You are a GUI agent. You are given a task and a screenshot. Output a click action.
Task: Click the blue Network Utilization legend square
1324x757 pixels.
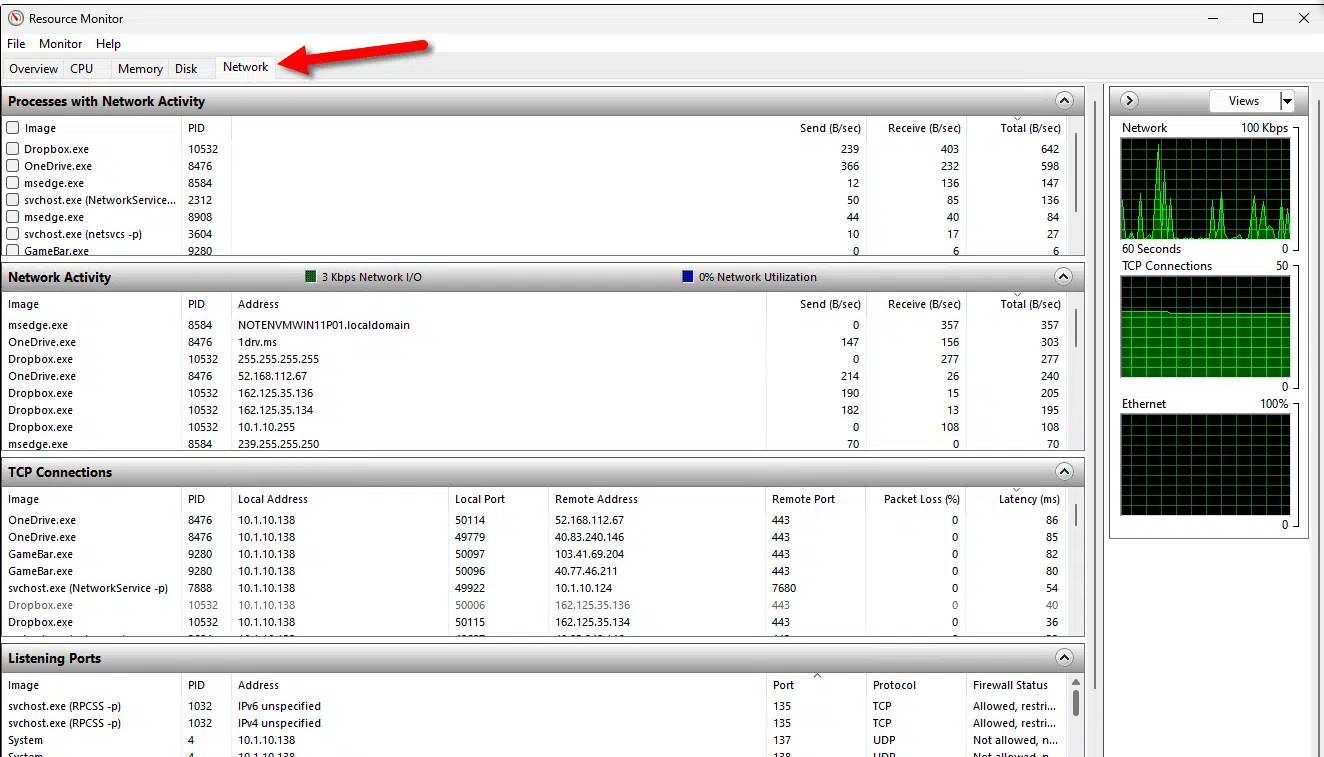tap(687, 277)
